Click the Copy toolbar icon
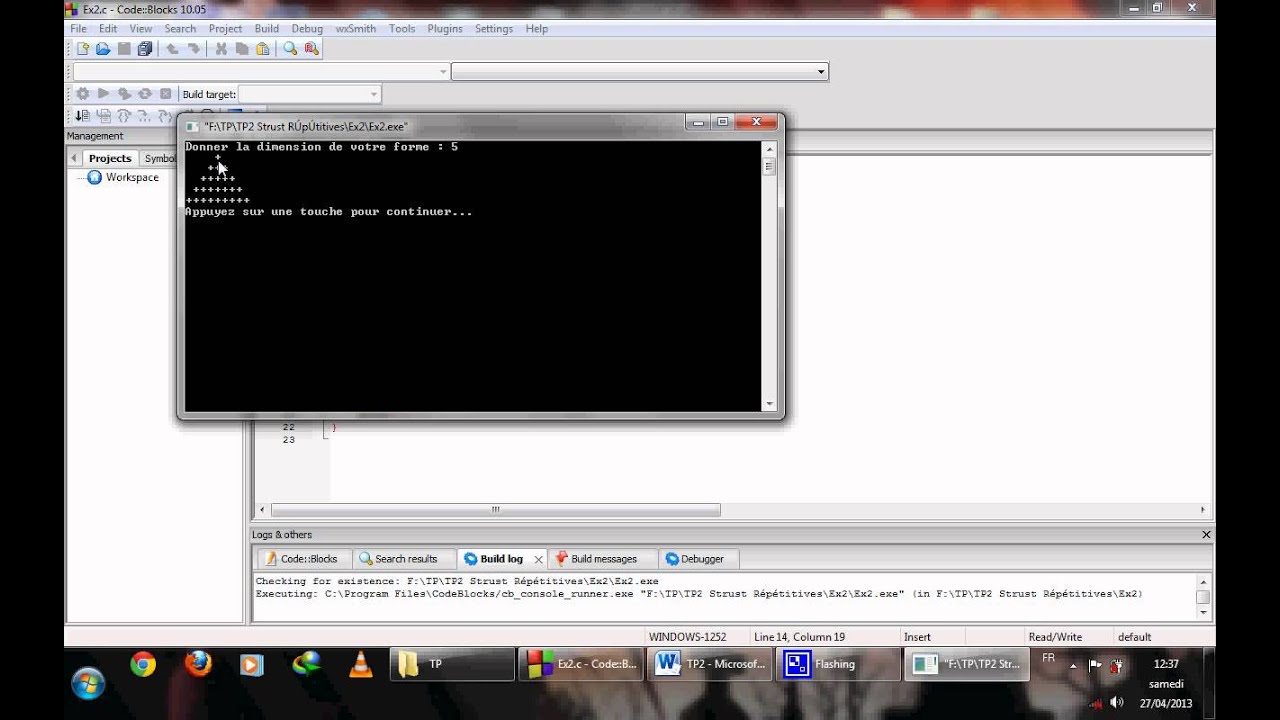Screen dimensions: 1280x720 (241, 49)
